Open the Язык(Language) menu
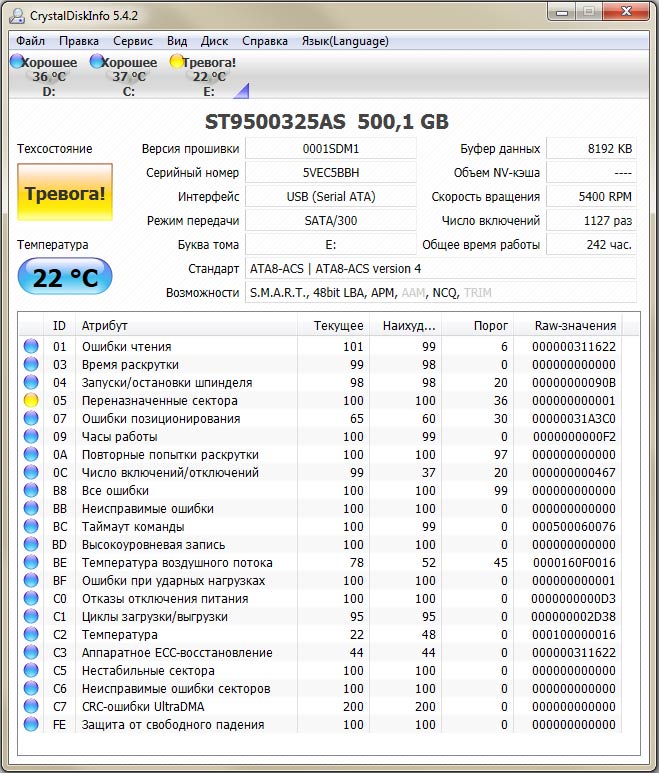659x773 pixels. (x=345, y=41)
